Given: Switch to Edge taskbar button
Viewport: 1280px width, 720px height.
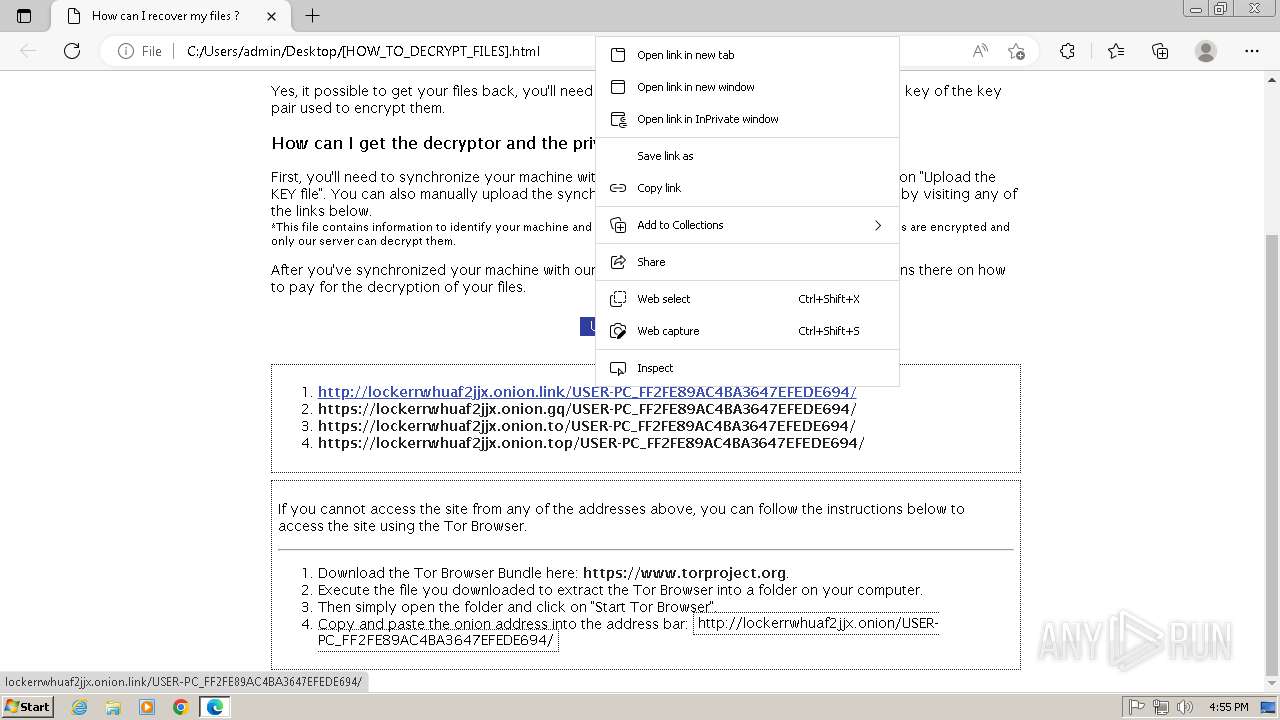Looking at the screenshot, I should pyautogui.click(x=214, y=707).
